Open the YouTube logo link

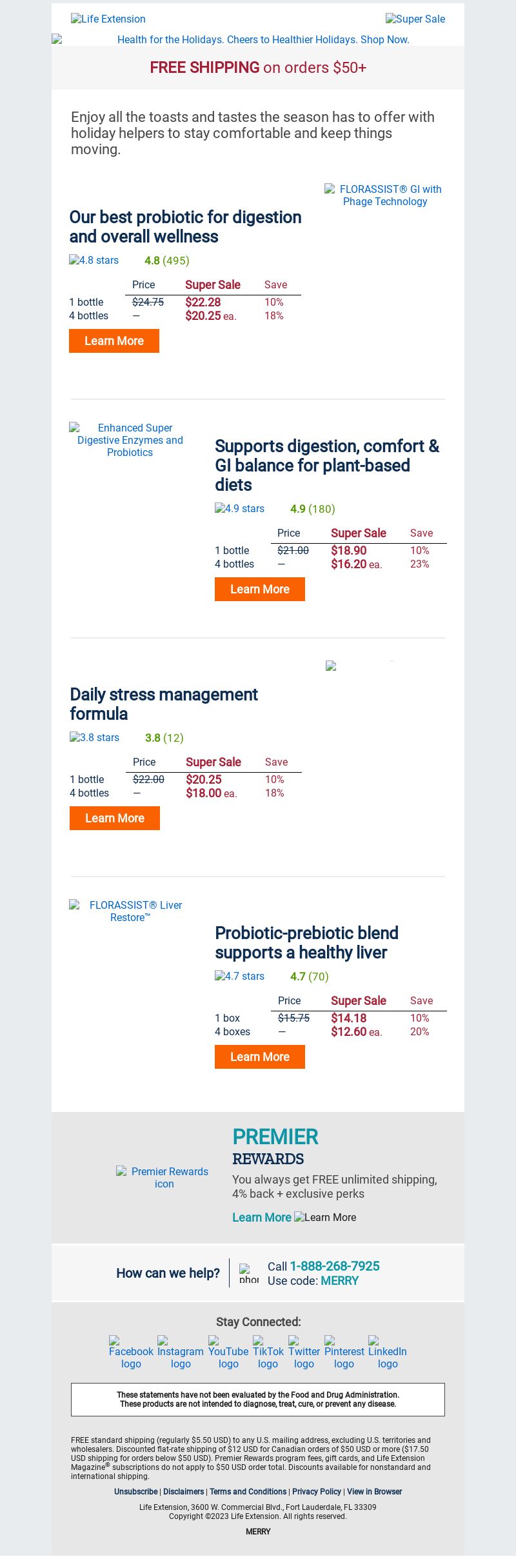[x=228, y=1353]
